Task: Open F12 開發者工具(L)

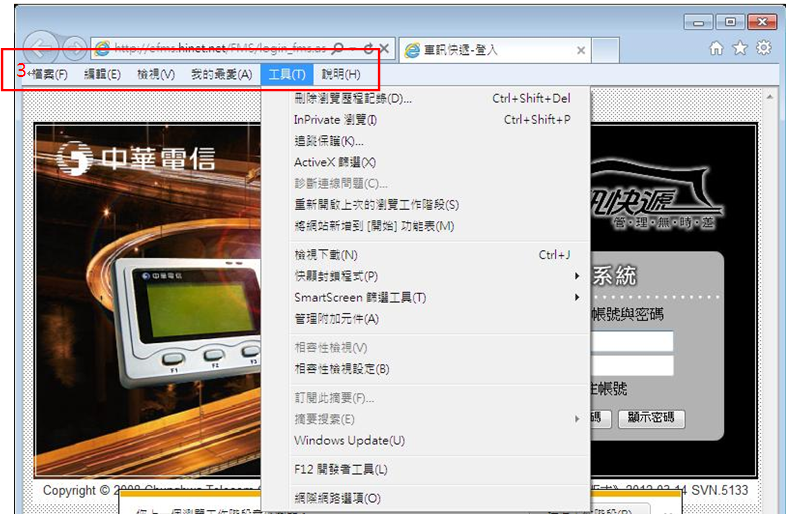Action: (x=426, y=469)
